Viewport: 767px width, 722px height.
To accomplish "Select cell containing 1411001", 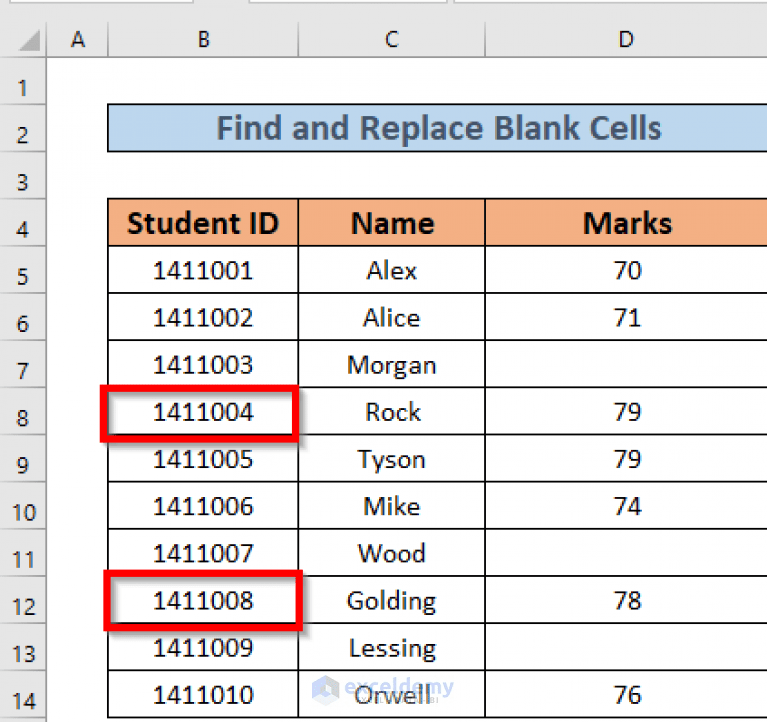I will click(x=203, y=270).
